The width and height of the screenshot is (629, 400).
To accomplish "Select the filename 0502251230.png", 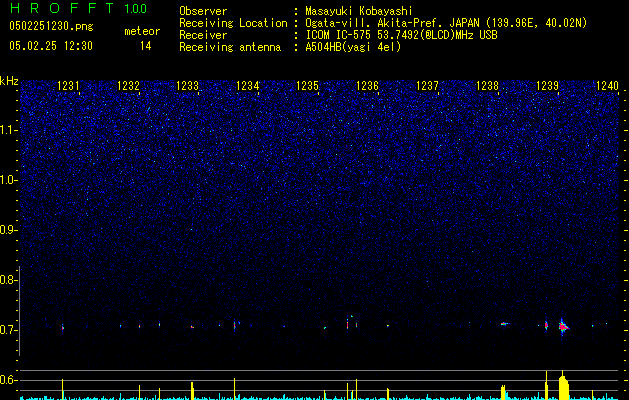I will click(51, 26).
